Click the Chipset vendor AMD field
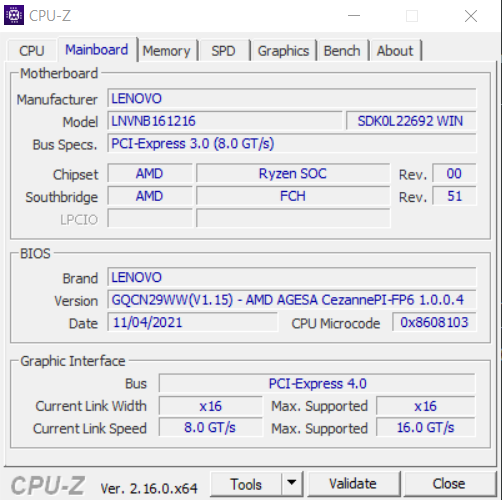 [150, 173]
